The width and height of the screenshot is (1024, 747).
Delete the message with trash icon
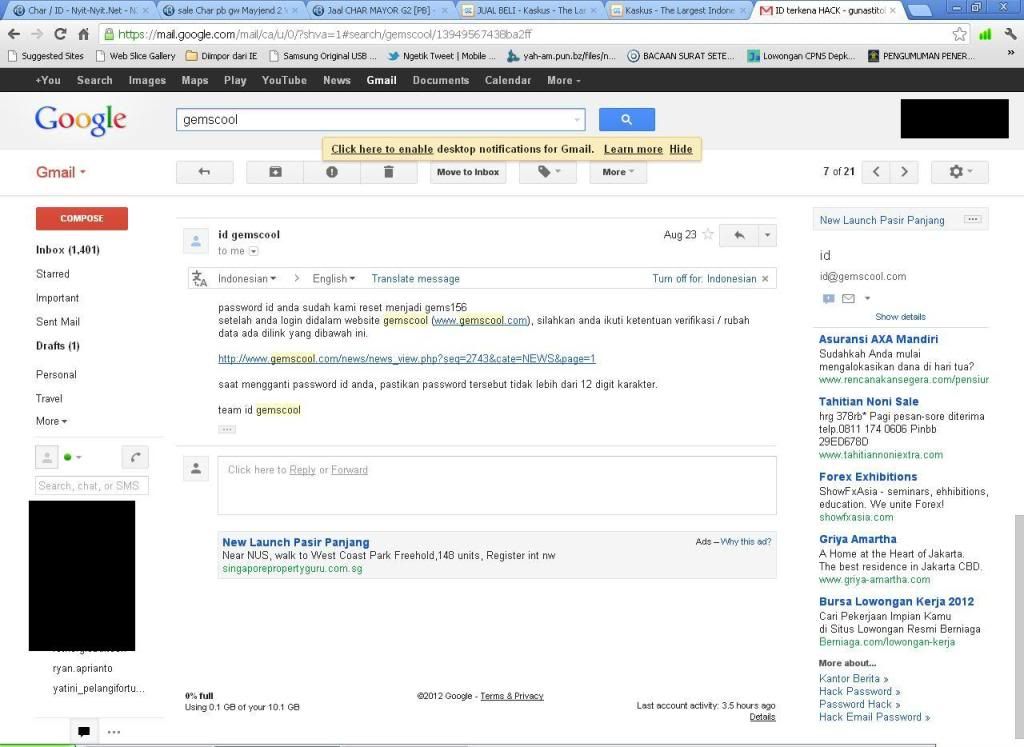click(388, 172)
